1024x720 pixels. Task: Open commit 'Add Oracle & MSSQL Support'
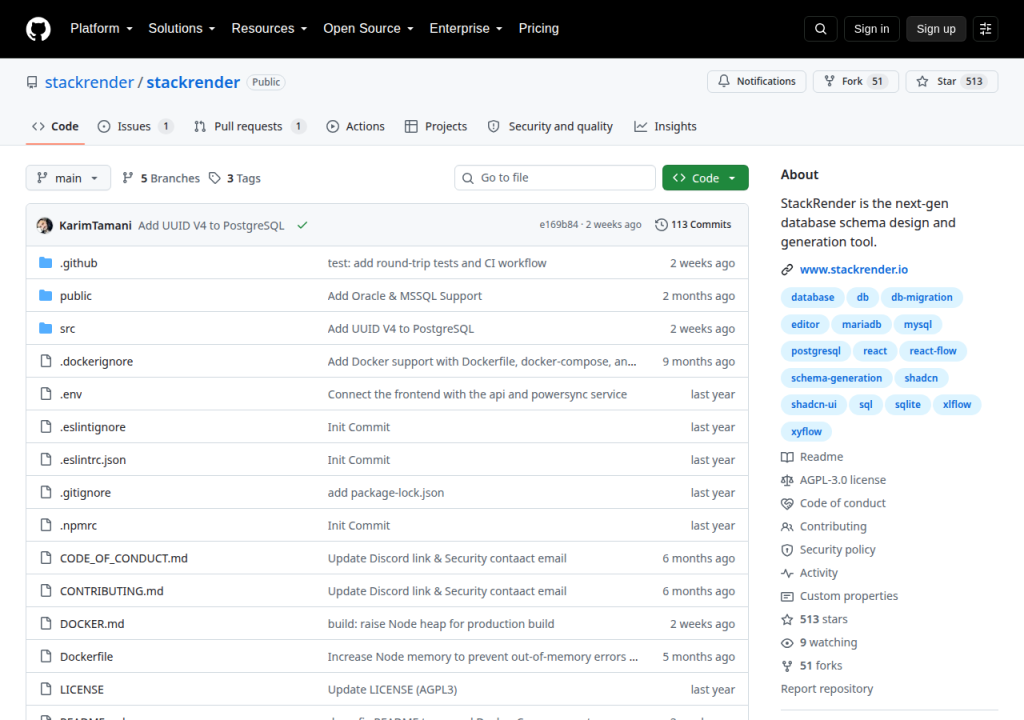point(404,296)
